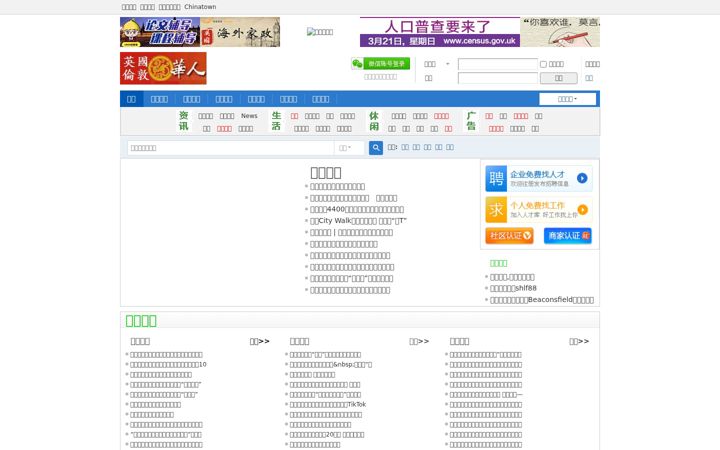Open the census.gov.uk 人口普查 banner
The height and width of the screenshot is (450, 720).
[440, 32]
